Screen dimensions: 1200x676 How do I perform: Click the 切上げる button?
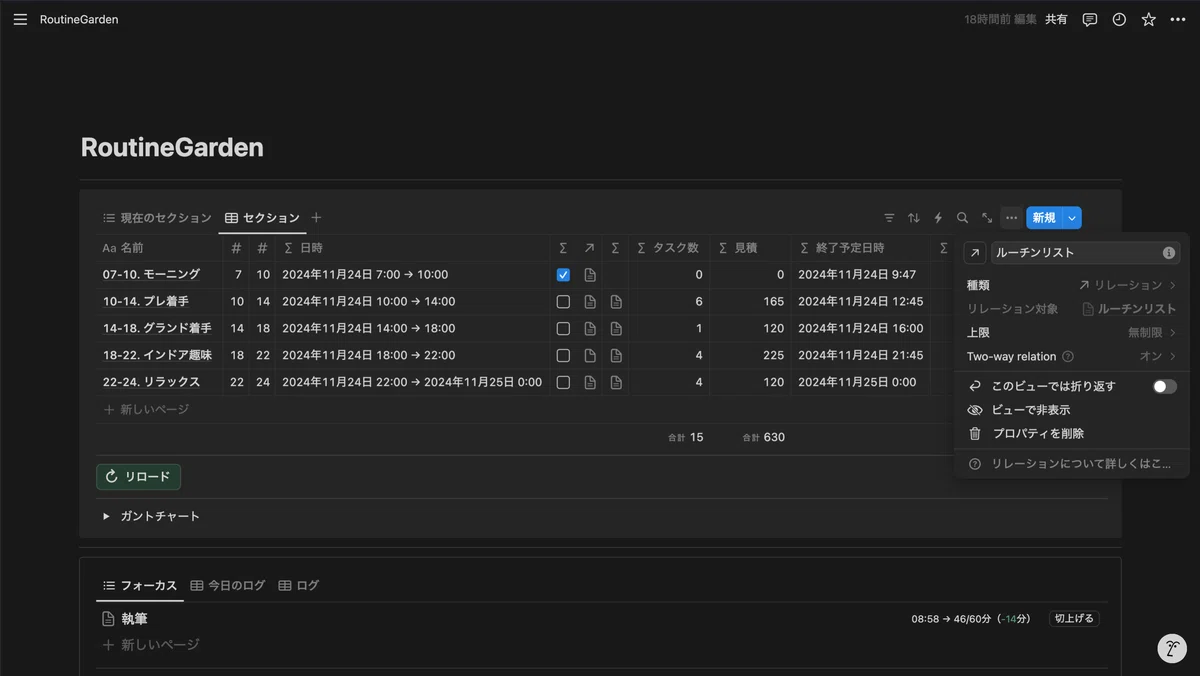(x=1074, y=619)
